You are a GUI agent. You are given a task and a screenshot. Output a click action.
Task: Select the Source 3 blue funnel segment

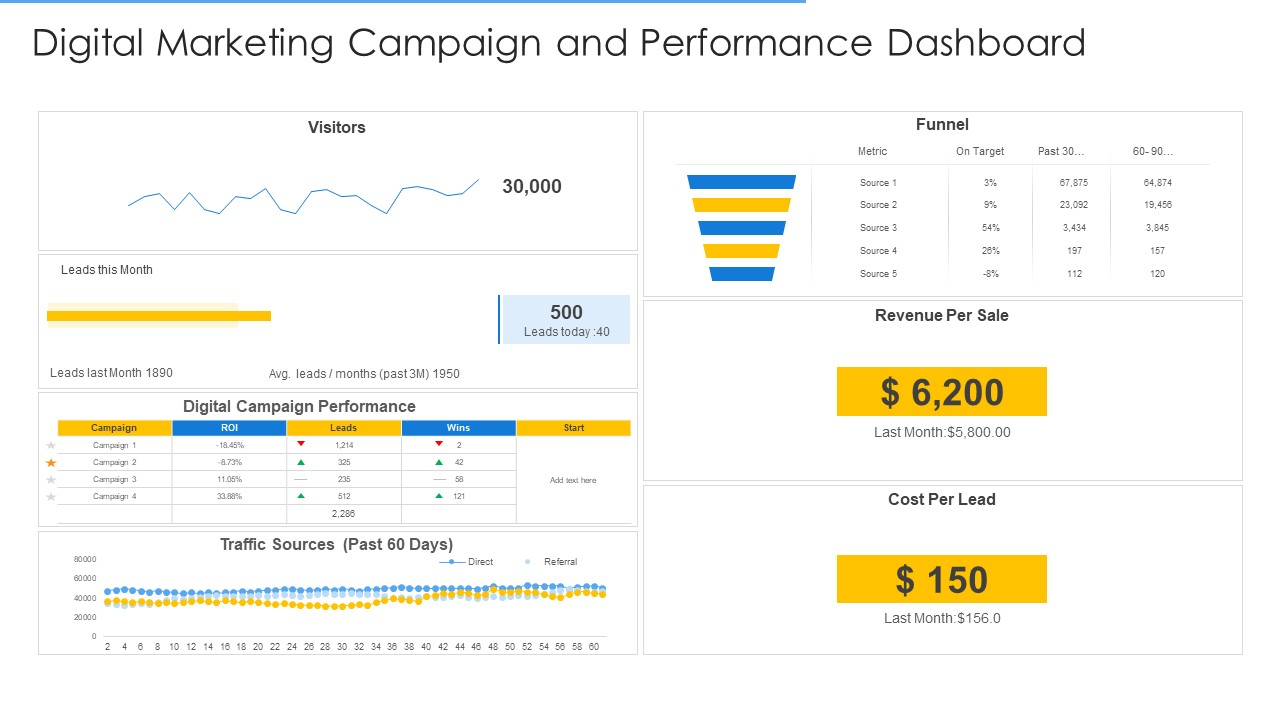coord(741,228)
